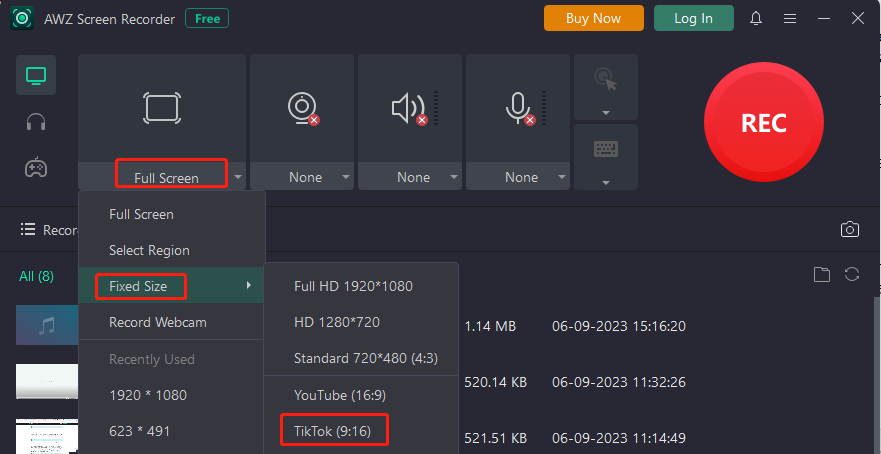
Task: Select recently used 1920 * 1080
Action: [x=171, y=395]
